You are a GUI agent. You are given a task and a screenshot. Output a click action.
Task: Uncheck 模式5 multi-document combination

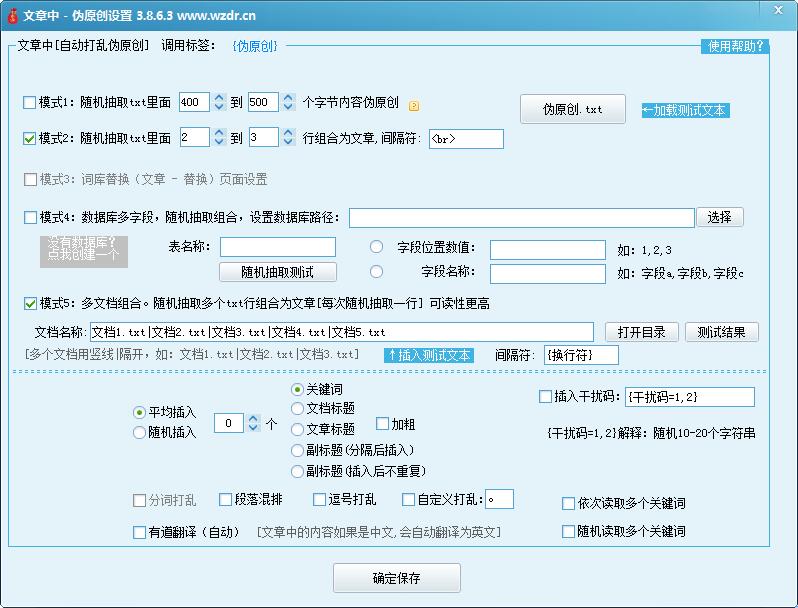(29, 303)
